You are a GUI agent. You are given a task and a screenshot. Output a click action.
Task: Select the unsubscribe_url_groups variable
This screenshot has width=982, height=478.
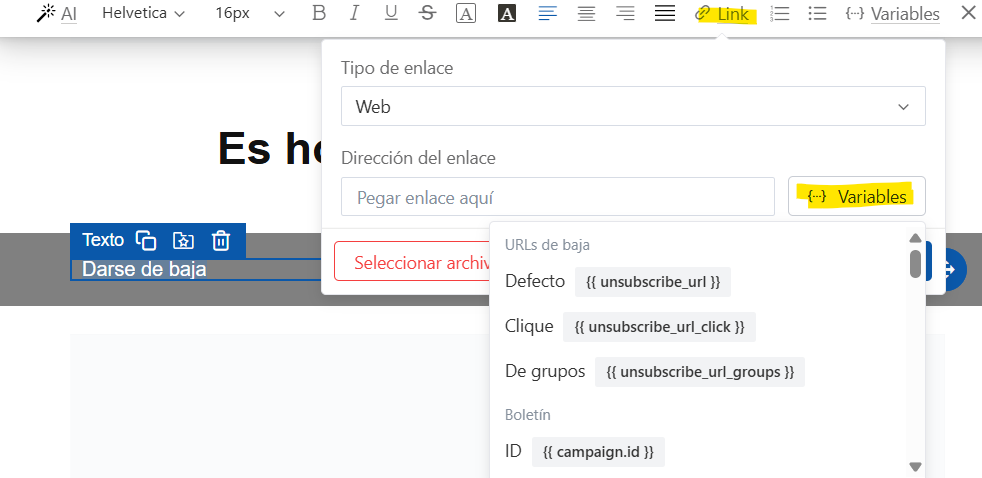(x=700, y=372)
